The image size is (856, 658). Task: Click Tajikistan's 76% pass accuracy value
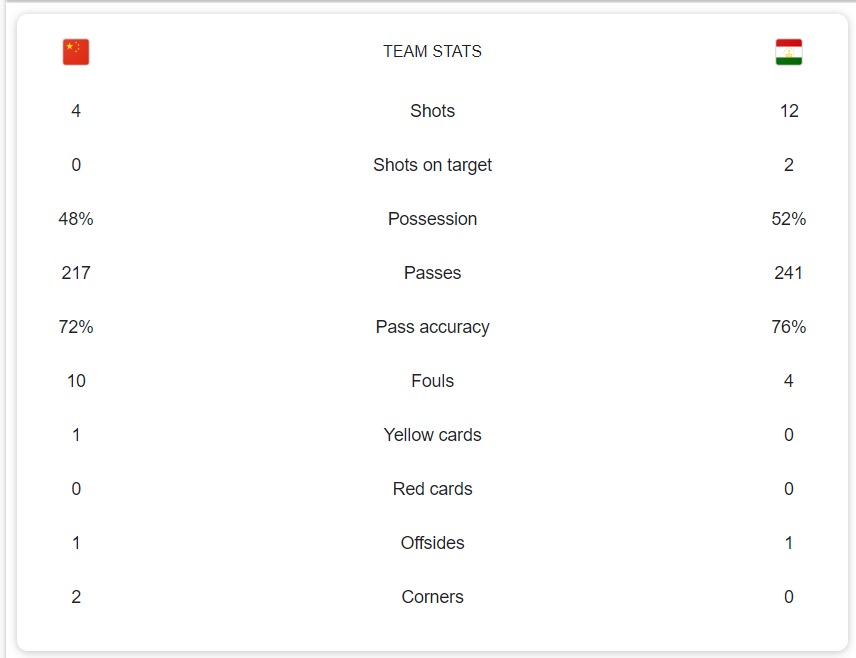coord(789,327)
